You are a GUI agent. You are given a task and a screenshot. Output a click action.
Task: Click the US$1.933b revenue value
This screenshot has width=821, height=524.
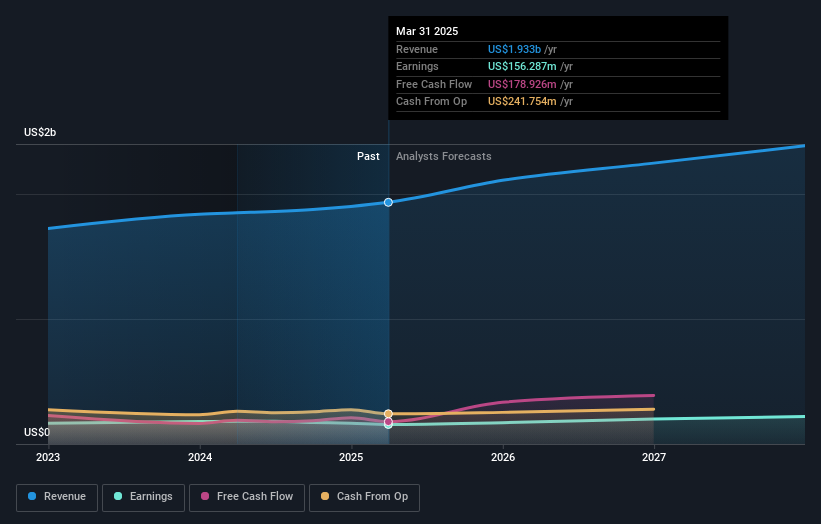[x=514, y=49]
